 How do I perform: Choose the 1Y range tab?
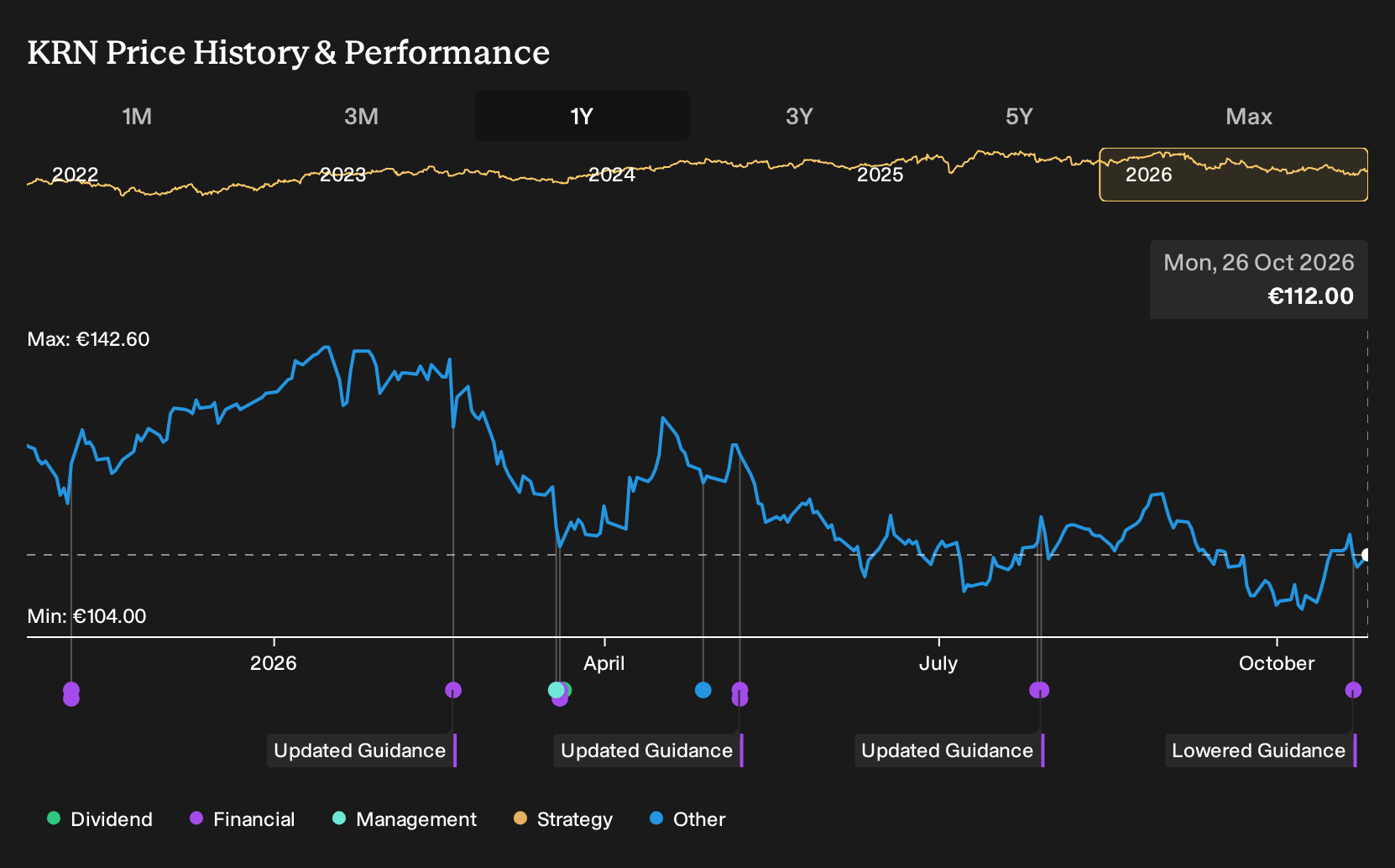click(583, 116)
